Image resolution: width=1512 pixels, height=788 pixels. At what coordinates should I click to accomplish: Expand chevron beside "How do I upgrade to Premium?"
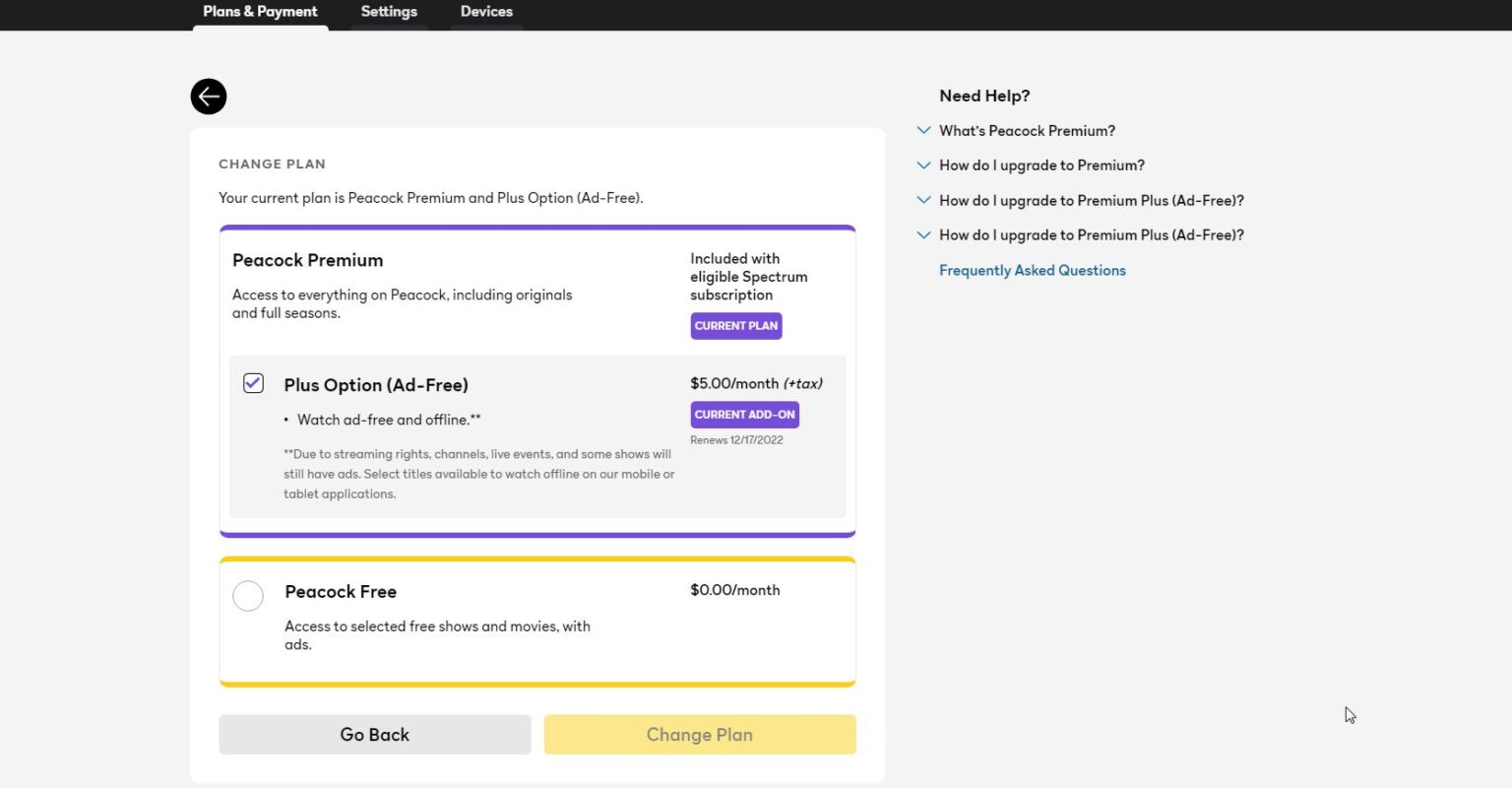point(923,165)
